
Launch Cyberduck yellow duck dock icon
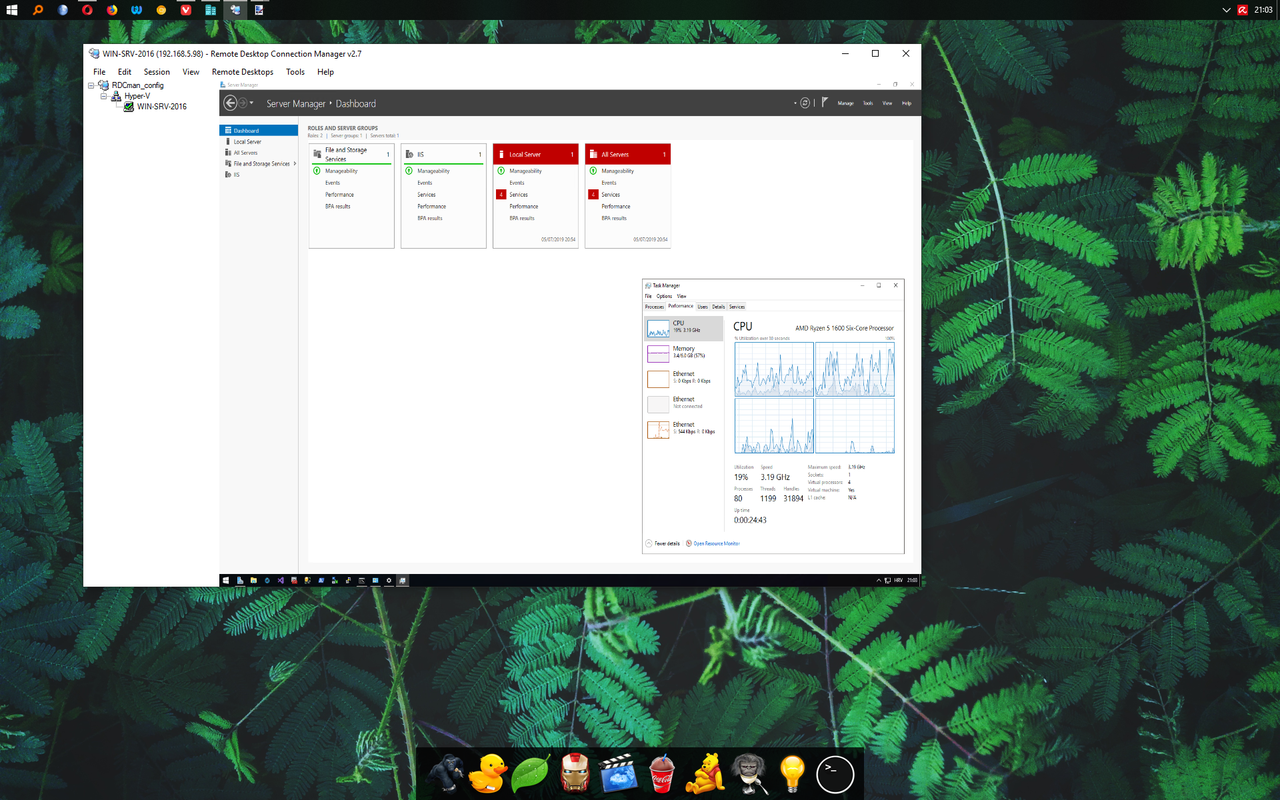point(489,773)
